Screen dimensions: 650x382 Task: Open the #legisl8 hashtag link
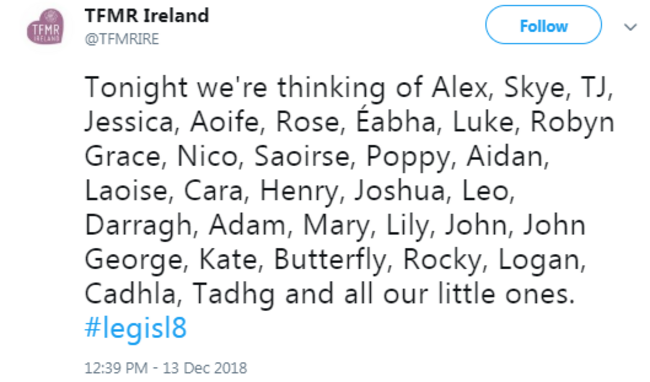pyautogui.click(x=136, y=328)
